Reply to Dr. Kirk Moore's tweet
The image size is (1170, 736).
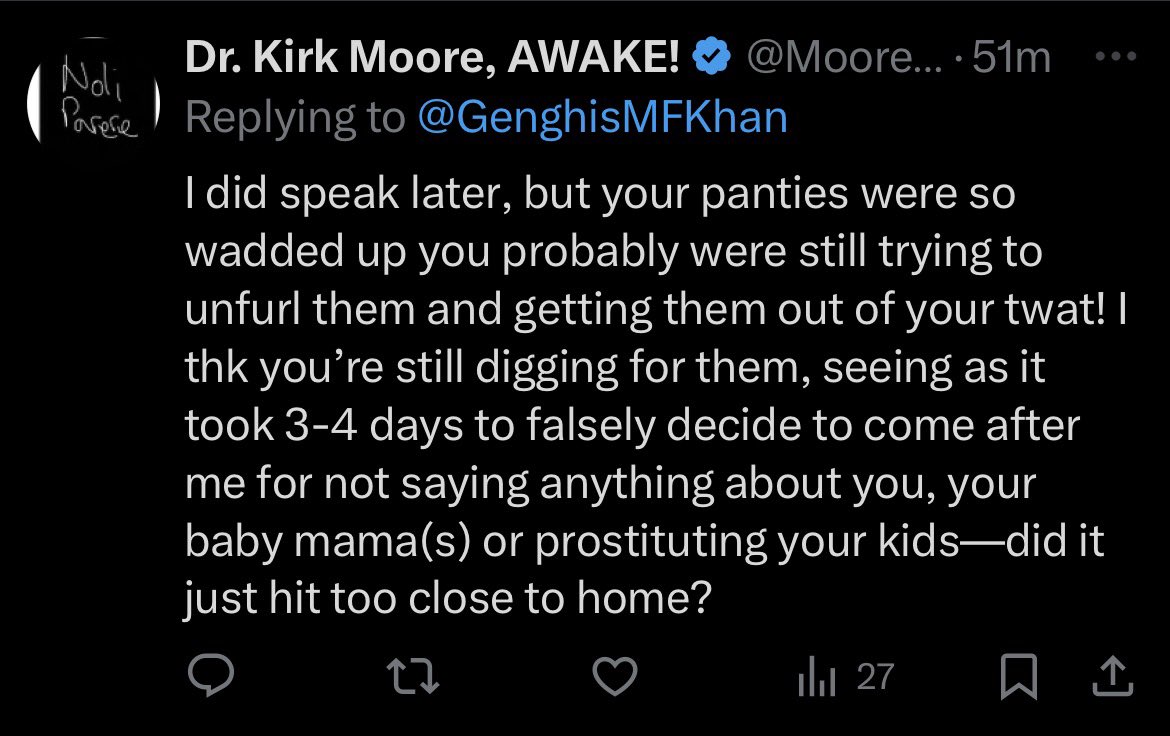(x=212, y=679)
